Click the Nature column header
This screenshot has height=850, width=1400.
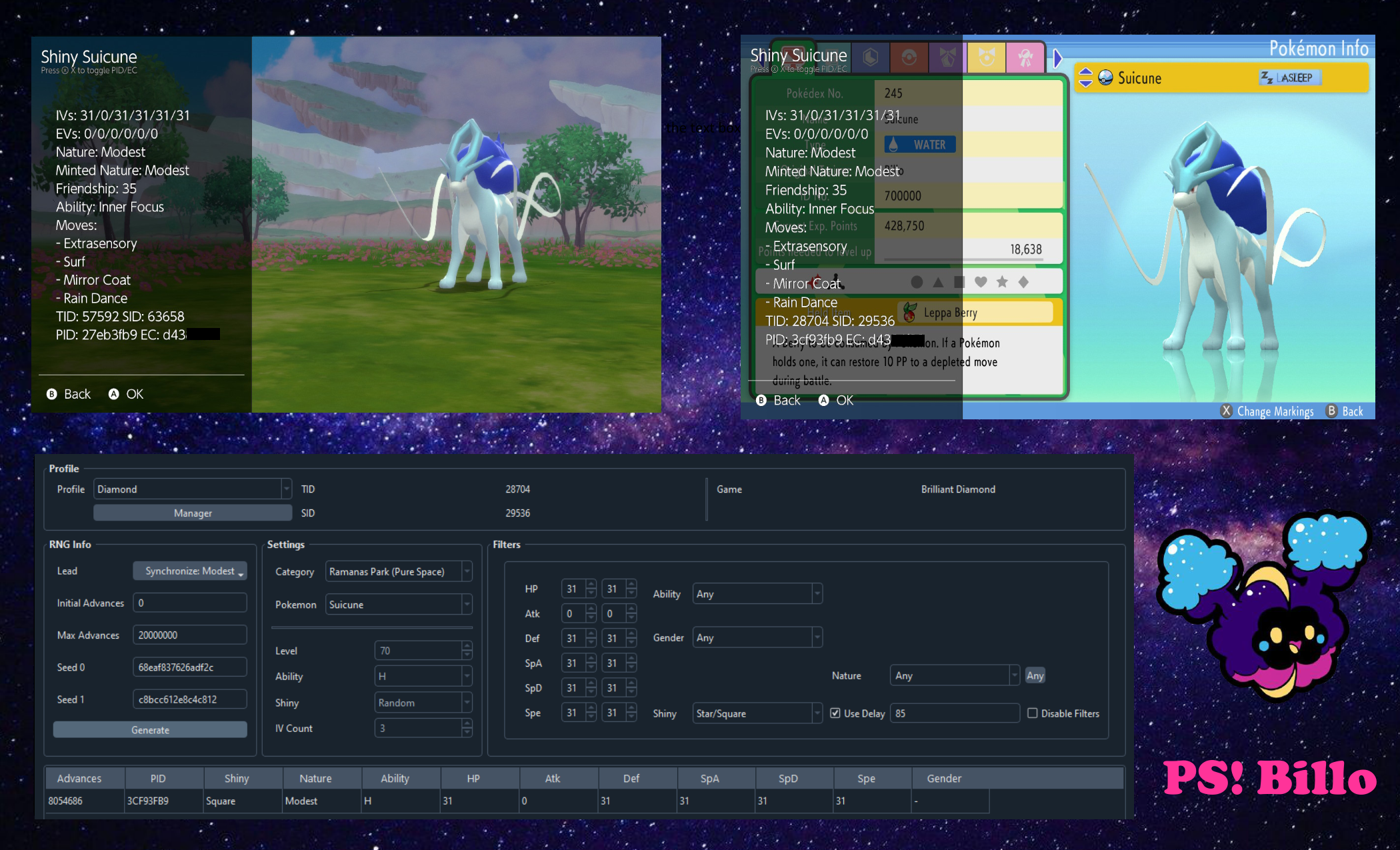315,778
